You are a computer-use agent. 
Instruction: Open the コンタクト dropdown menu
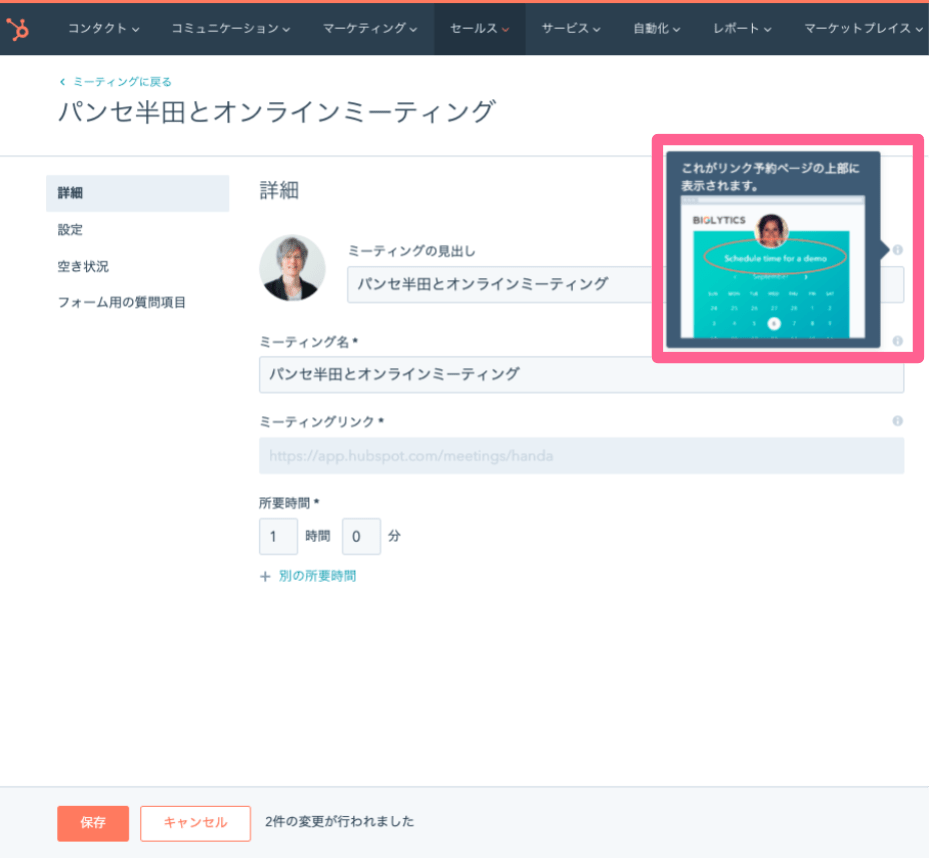pyautogui.click(x=104, y=29)
